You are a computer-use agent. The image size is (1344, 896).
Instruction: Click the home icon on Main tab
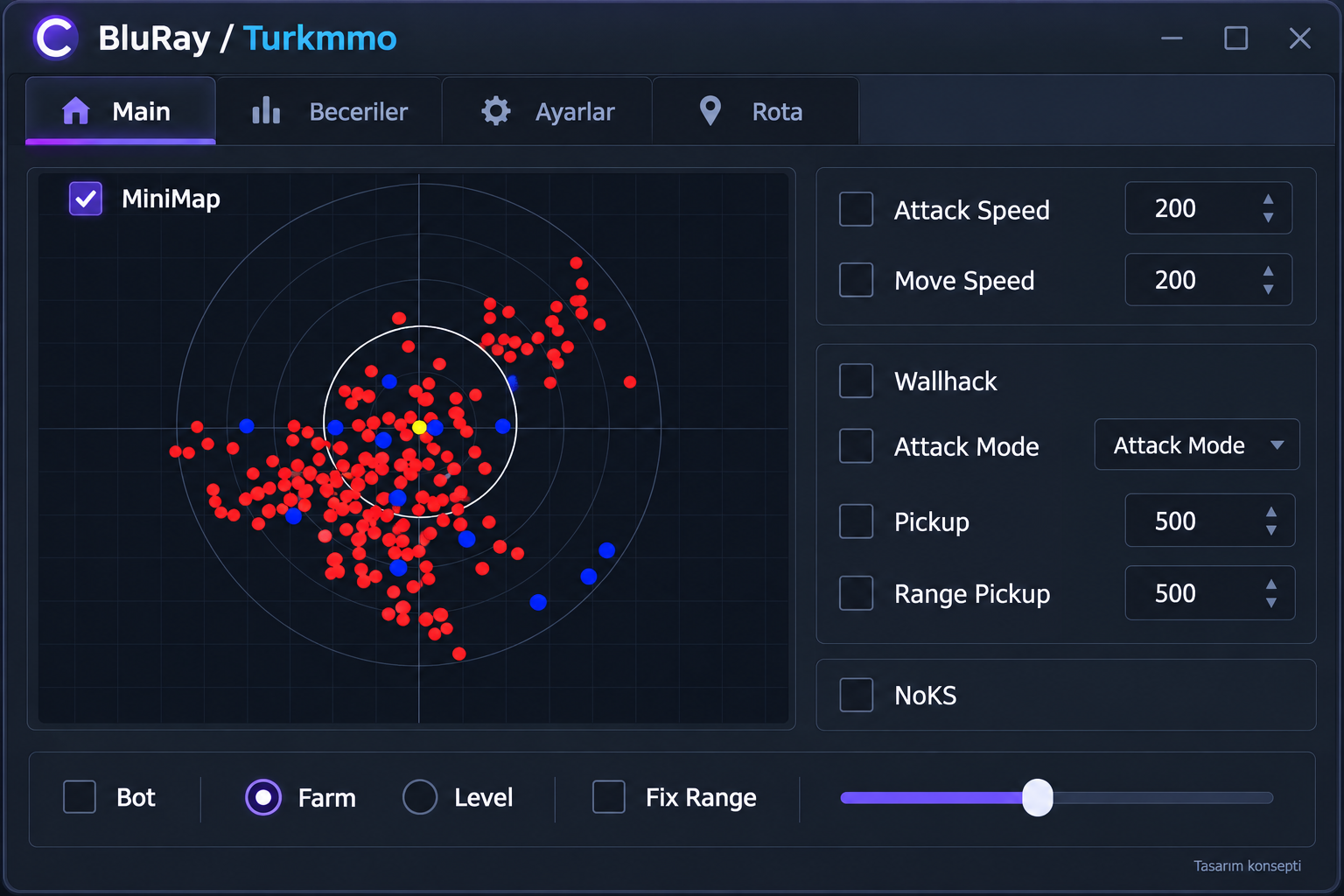point(76,110)
